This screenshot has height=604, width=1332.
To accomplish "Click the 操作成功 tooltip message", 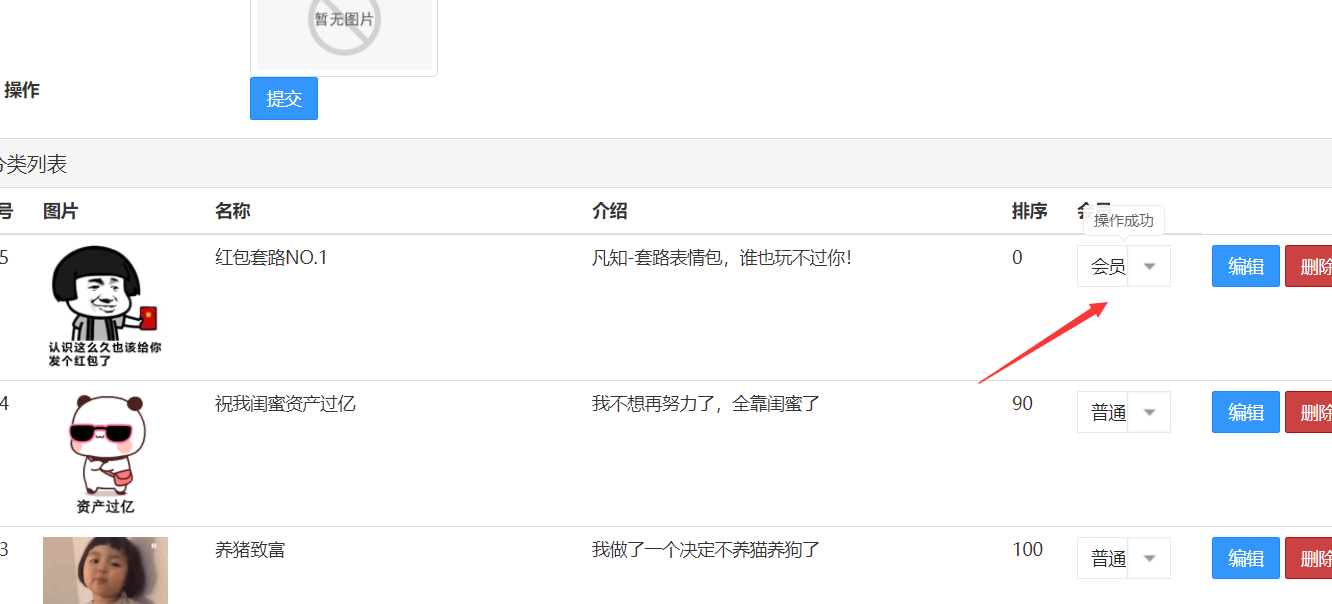I will [1124, 221].
